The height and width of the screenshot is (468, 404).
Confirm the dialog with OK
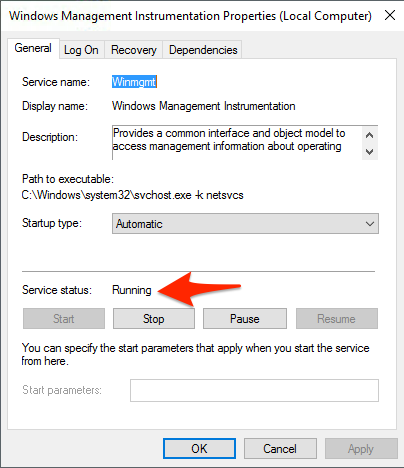click(199, 449)
